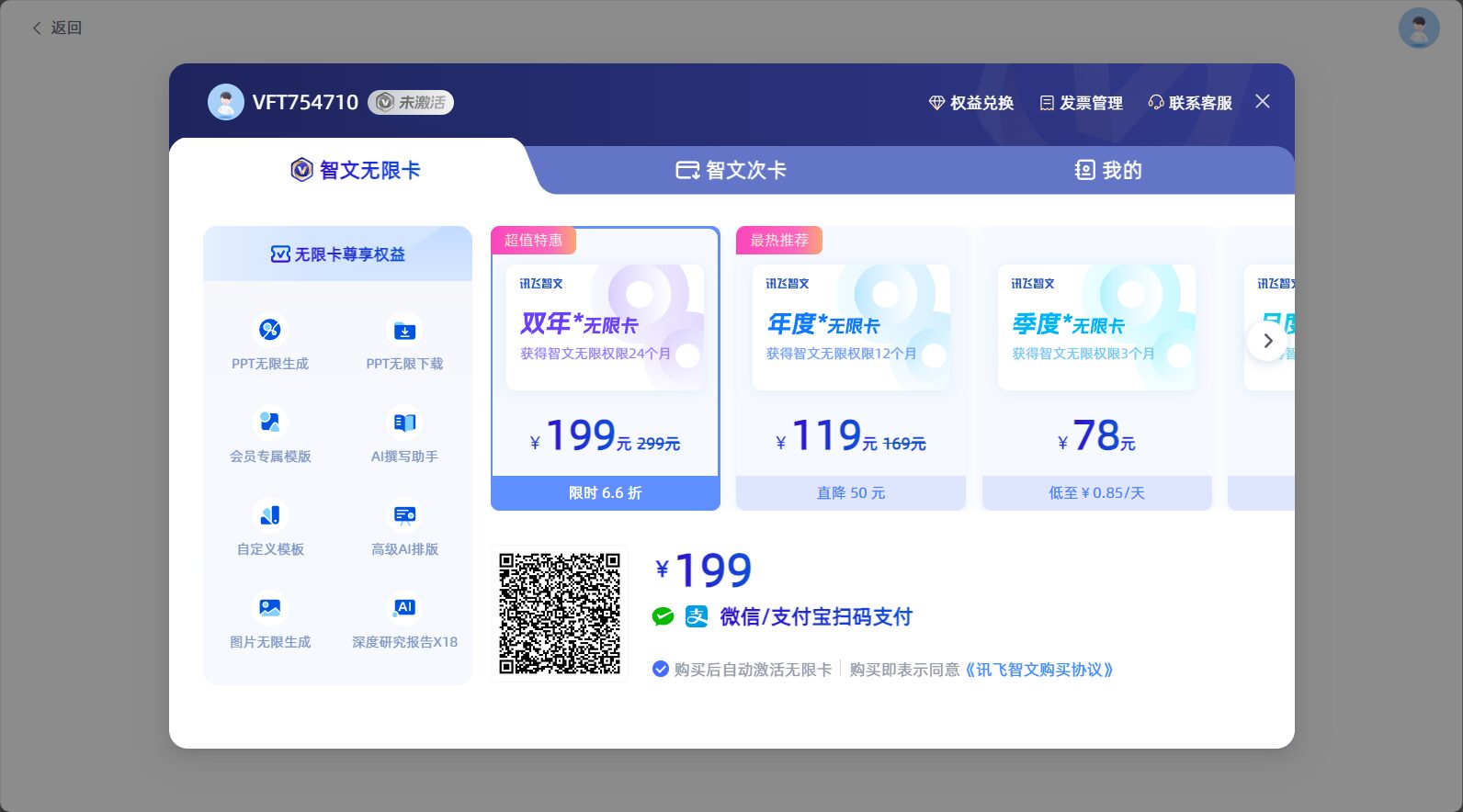
Task: Select the 双年无限卡 plan card
Action: pos(606,368)
